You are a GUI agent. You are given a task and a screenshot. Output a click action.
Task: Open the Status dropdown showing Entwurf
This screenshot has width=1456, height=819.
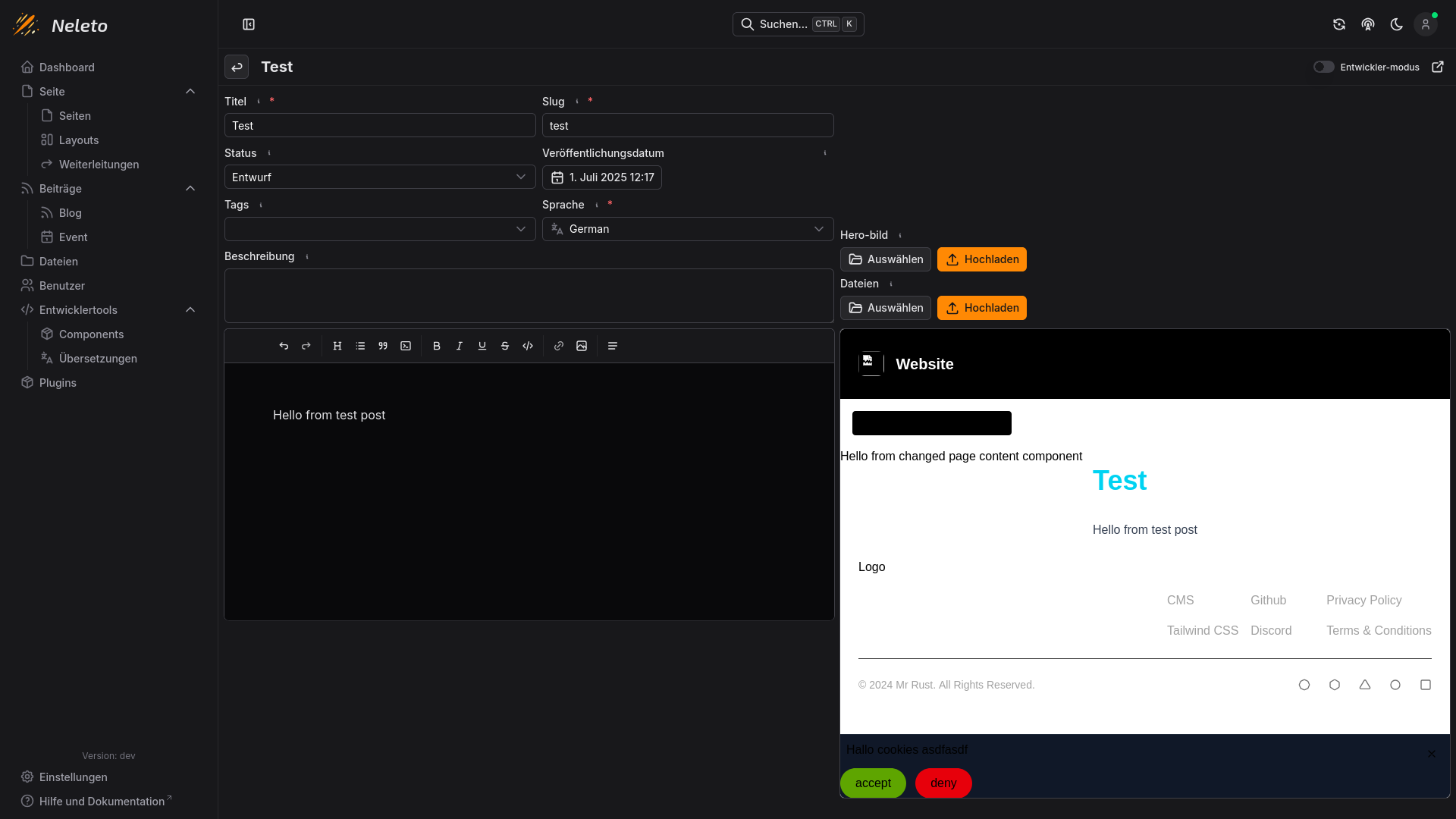point(380,177)
